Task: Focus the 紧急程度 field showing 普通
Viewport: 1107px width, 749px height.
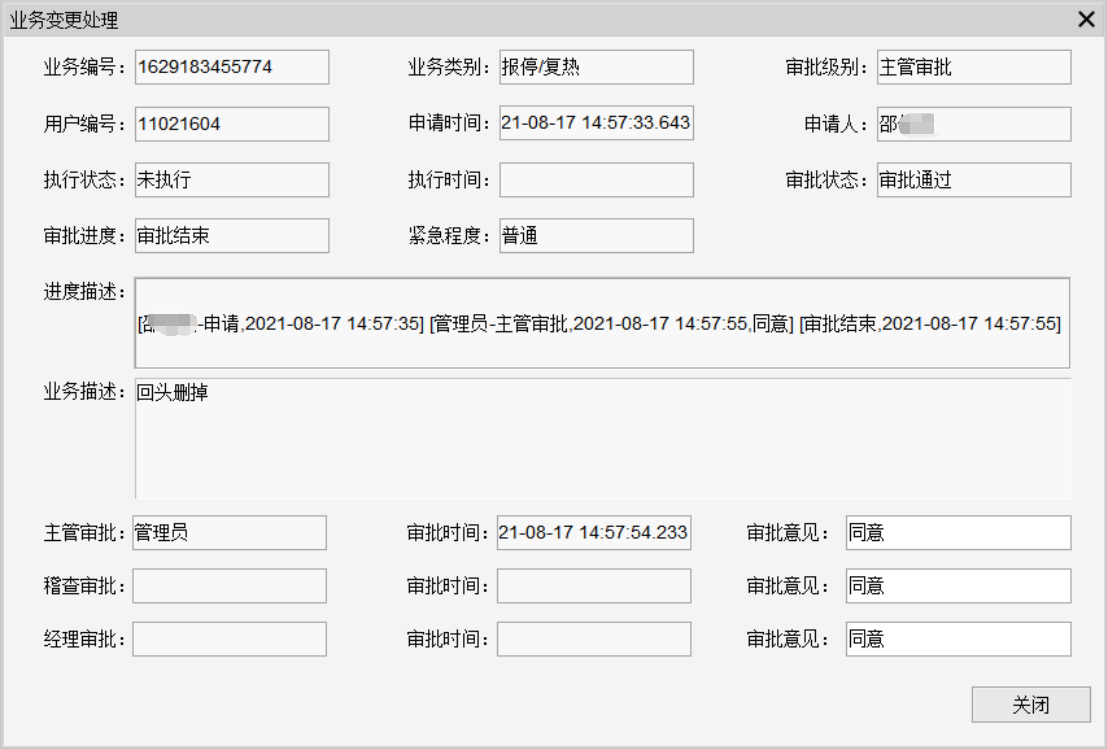Action: point(596,236)
